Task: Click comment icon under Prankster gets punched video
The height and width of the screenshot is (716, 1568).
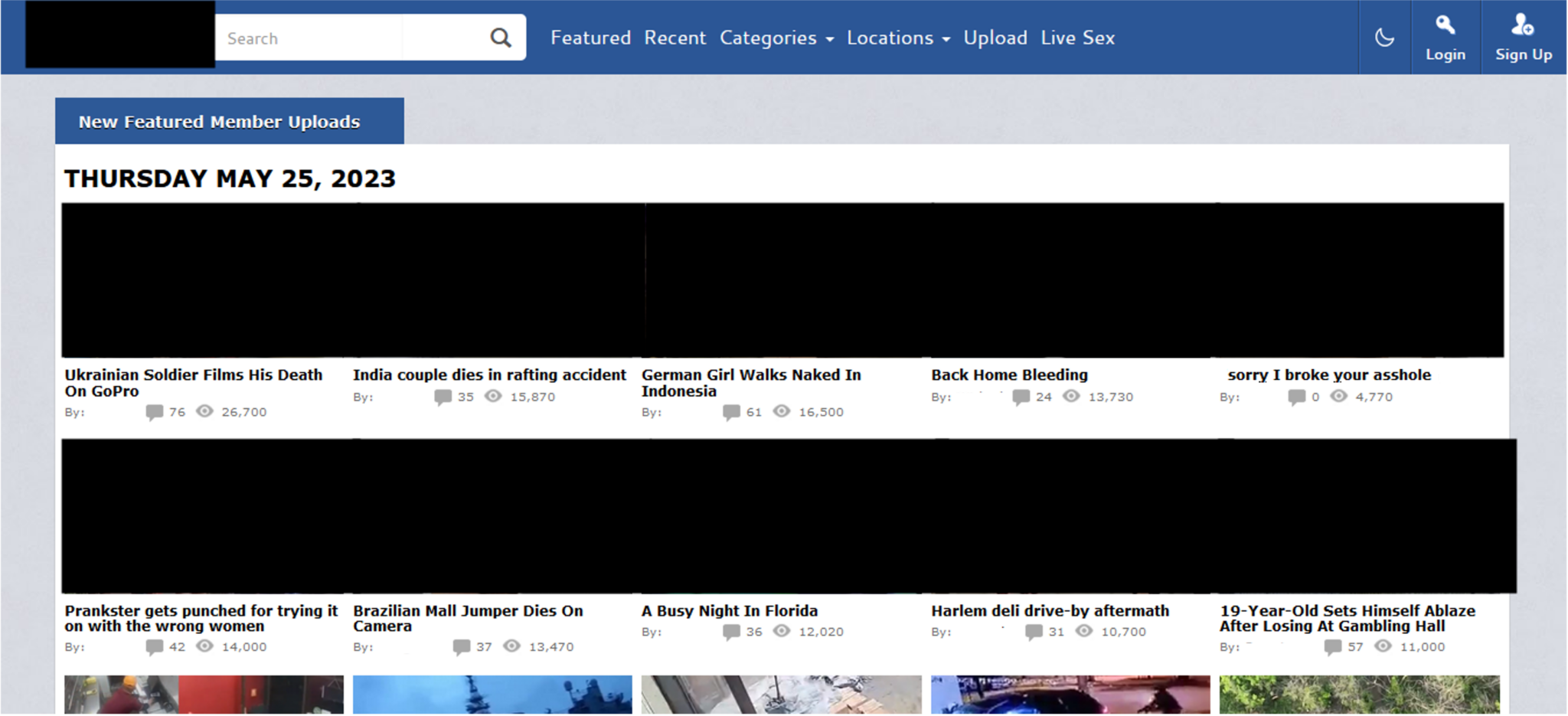Action: 154,647
